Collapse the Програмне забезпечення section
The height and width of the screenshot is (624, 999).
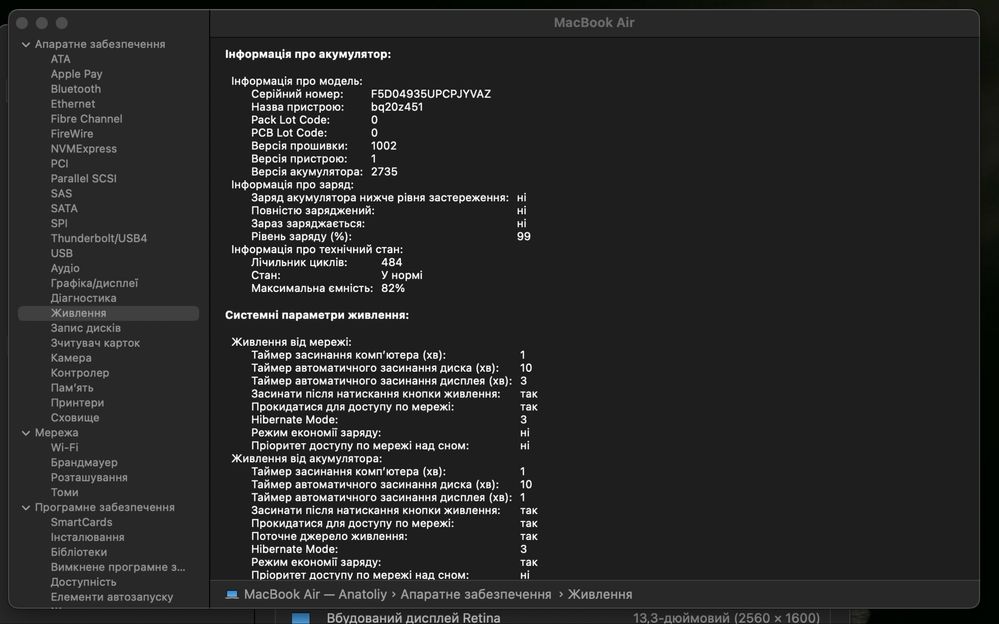point(26,508)
